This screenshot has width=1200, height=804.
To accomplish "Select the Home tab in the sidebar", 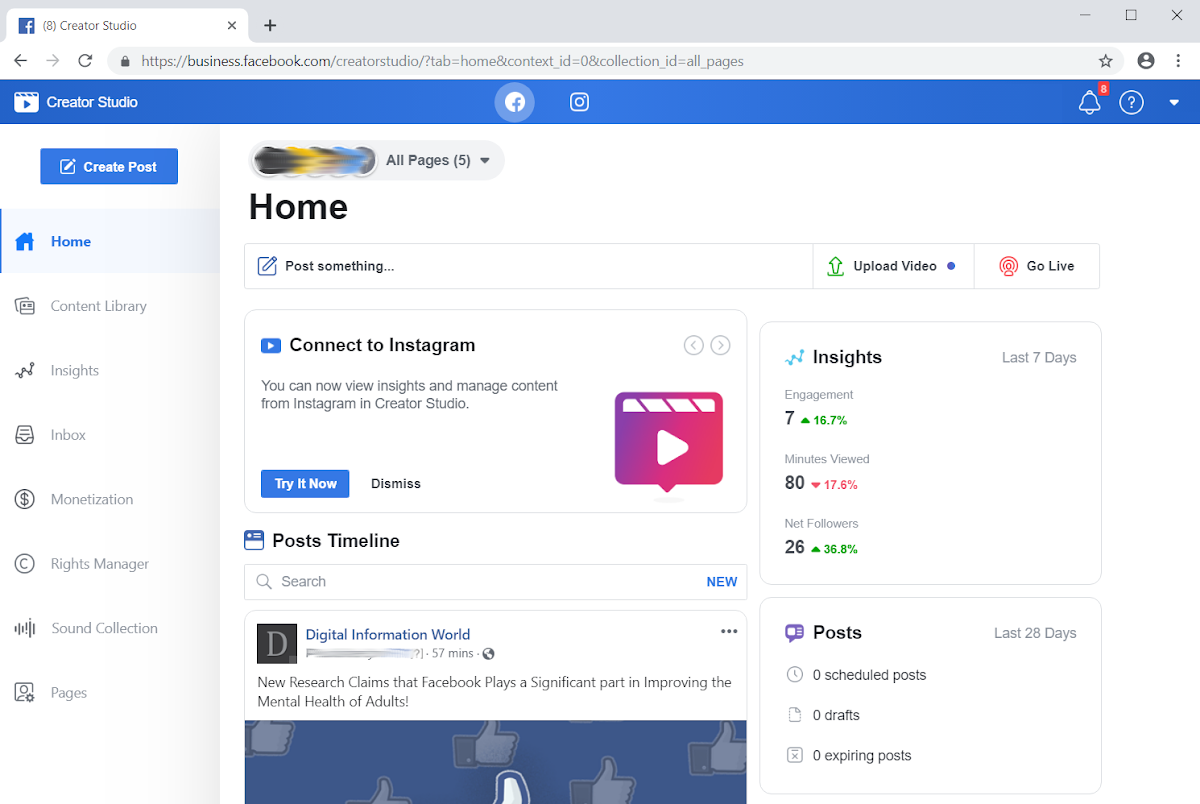I will [70, 241].
